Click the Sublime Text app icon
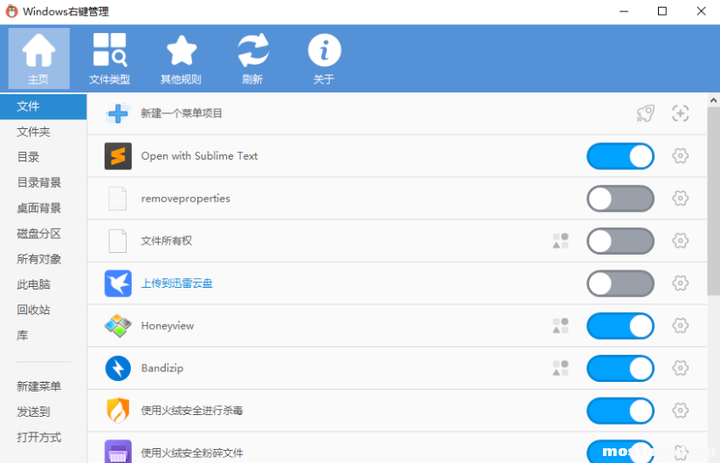The image size is (720, 463). pos(118,156)
